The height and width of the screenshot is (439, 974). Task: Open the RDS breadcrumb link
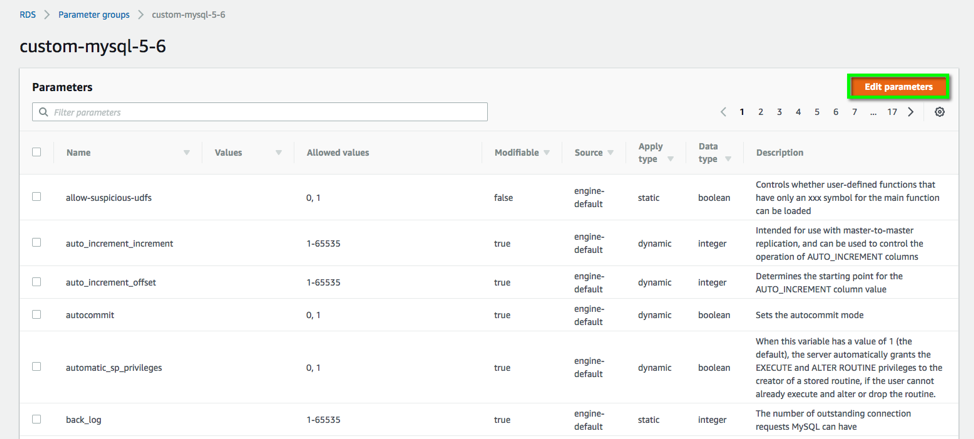[x=28, y=15]
